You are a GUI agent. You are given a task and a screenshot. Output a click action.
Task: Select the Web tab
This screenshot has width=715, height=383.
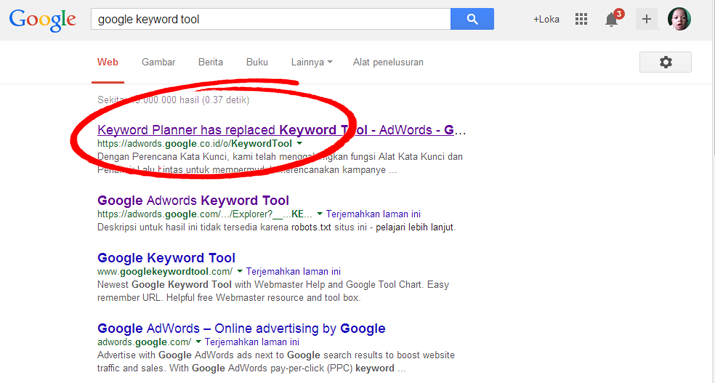click(108, 62)
